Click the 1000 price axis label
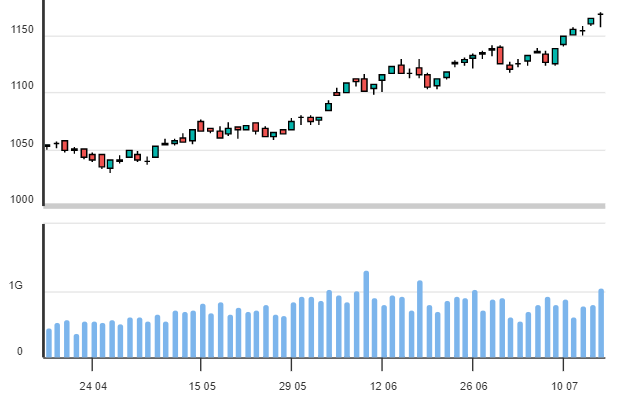Viewport: 620px width, 402px height. [22, 201]
